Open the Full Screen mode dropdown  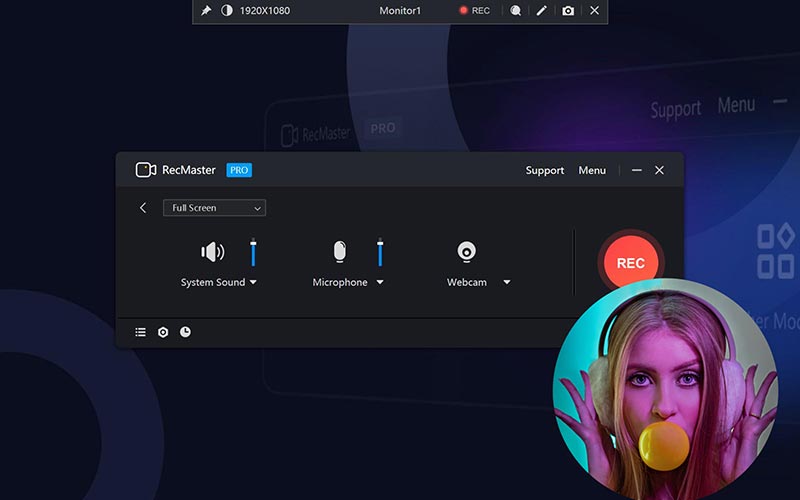tap(214, 208)
